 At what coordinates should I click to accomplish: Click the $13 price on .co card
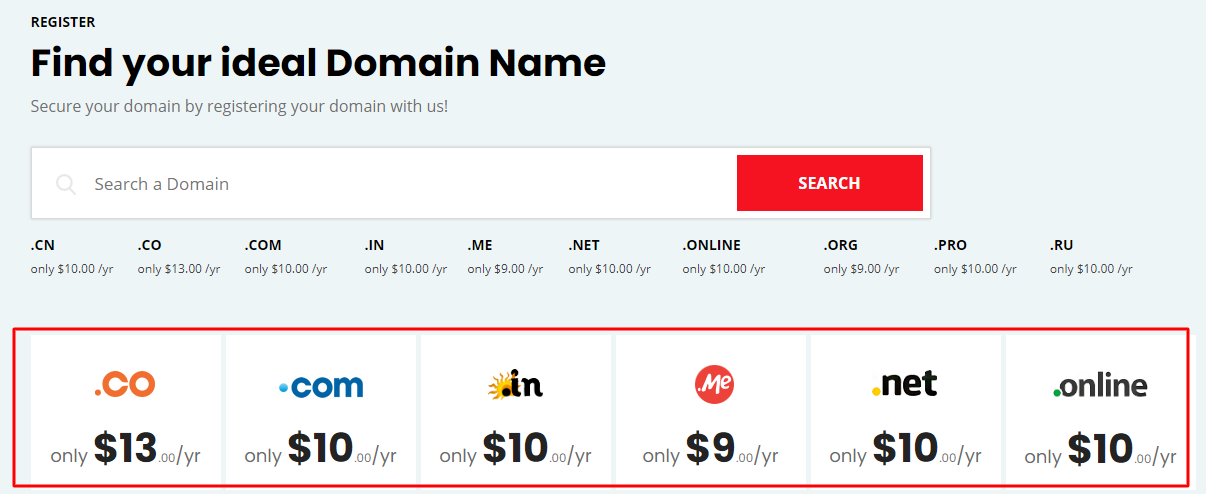pos(126,450)
